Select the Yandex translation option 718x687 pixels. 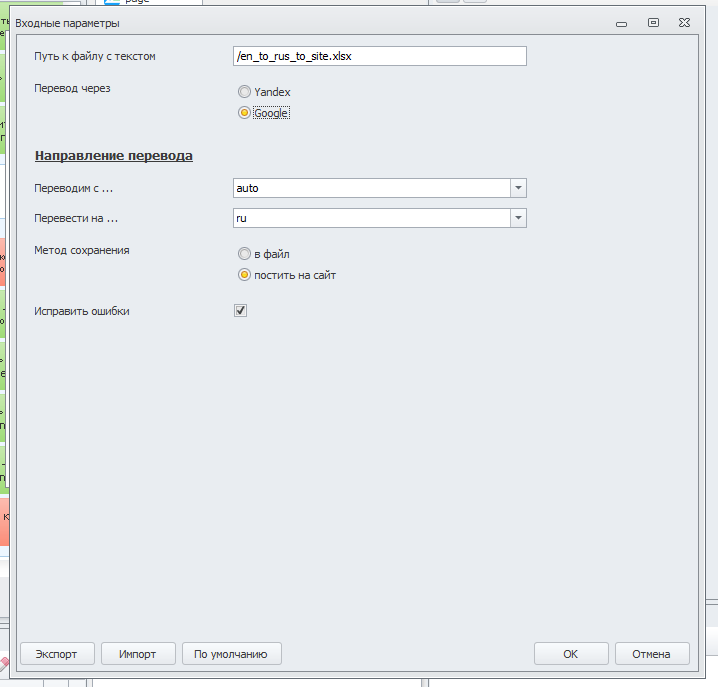pyautogui.click(x=244, y=92)
